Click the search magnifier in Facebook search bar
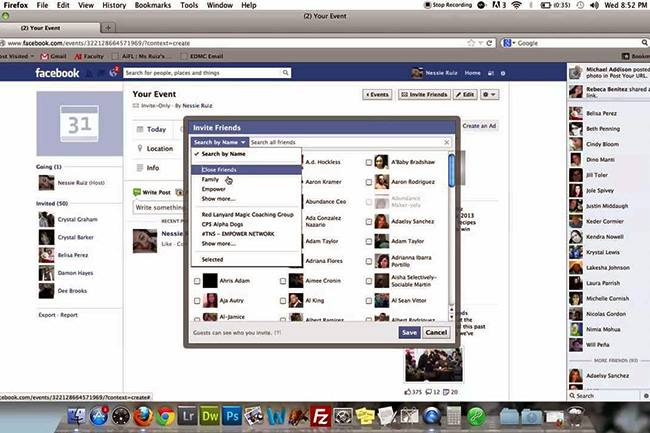The height and width of the screenshot is (433, 650). pos(286,73)
